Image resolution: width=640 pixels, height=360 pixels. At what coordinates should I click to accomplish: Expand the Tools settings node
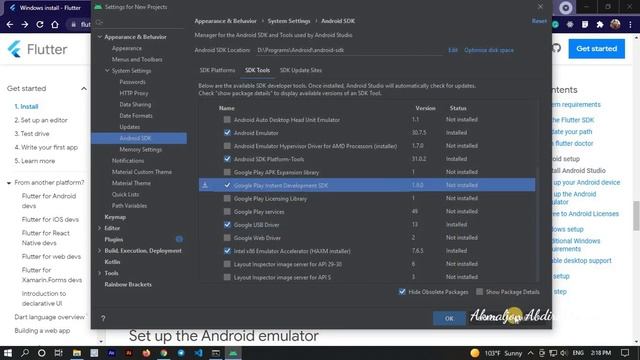[99, 273]
